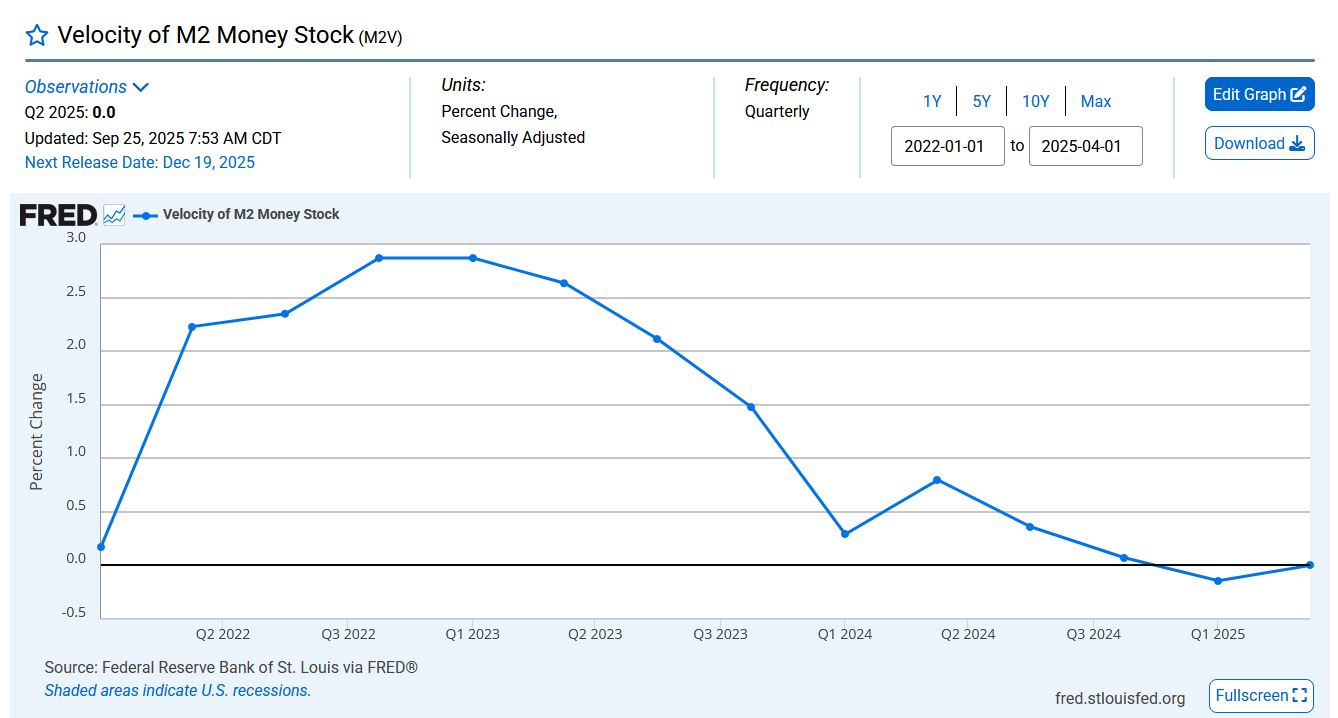The image size is (1338, 718).
Task: Open the Edit Graph panel
Action: 1259,94
